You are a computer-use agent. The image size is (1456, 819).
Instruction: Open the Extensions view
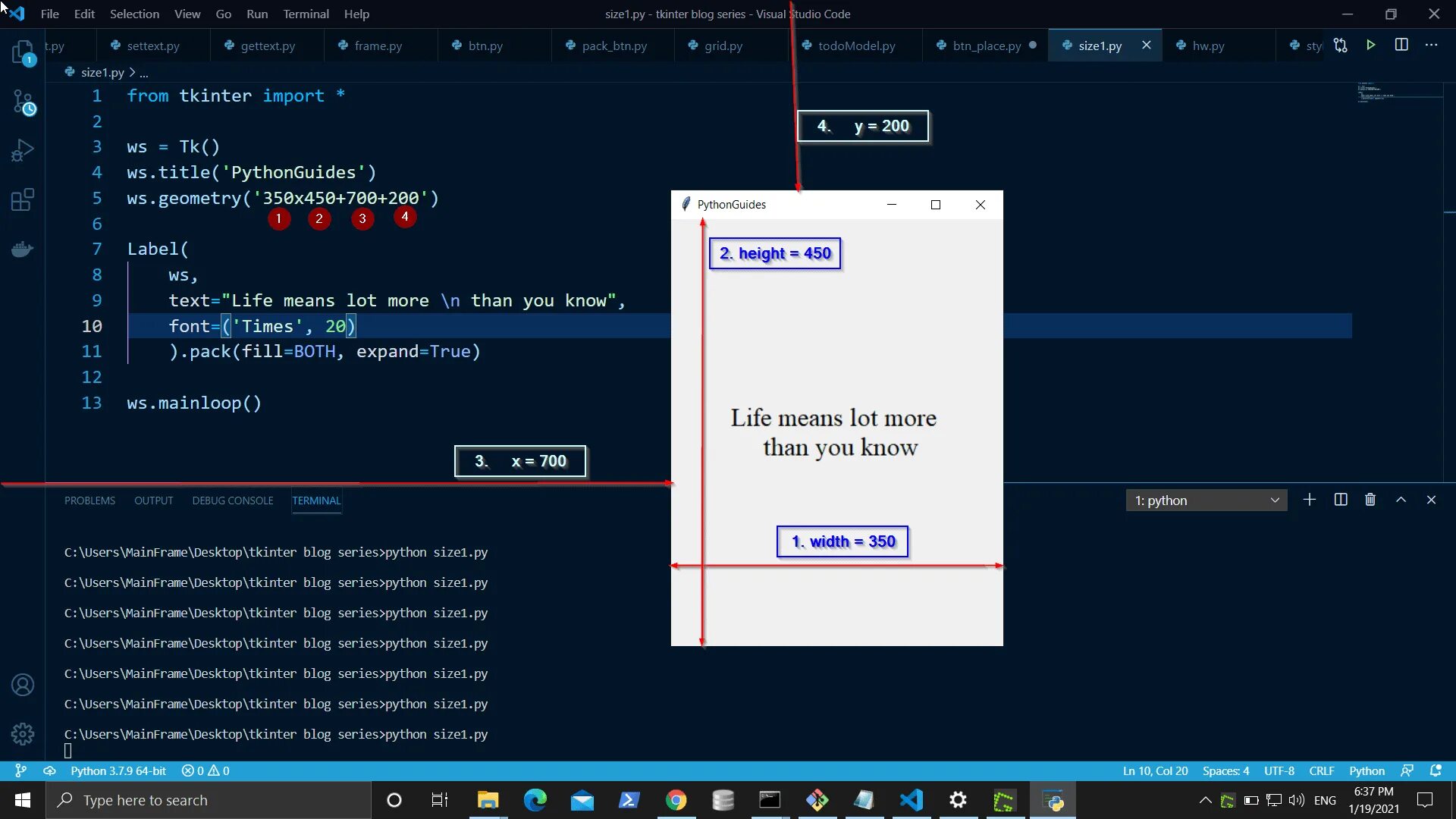(23, 200)
